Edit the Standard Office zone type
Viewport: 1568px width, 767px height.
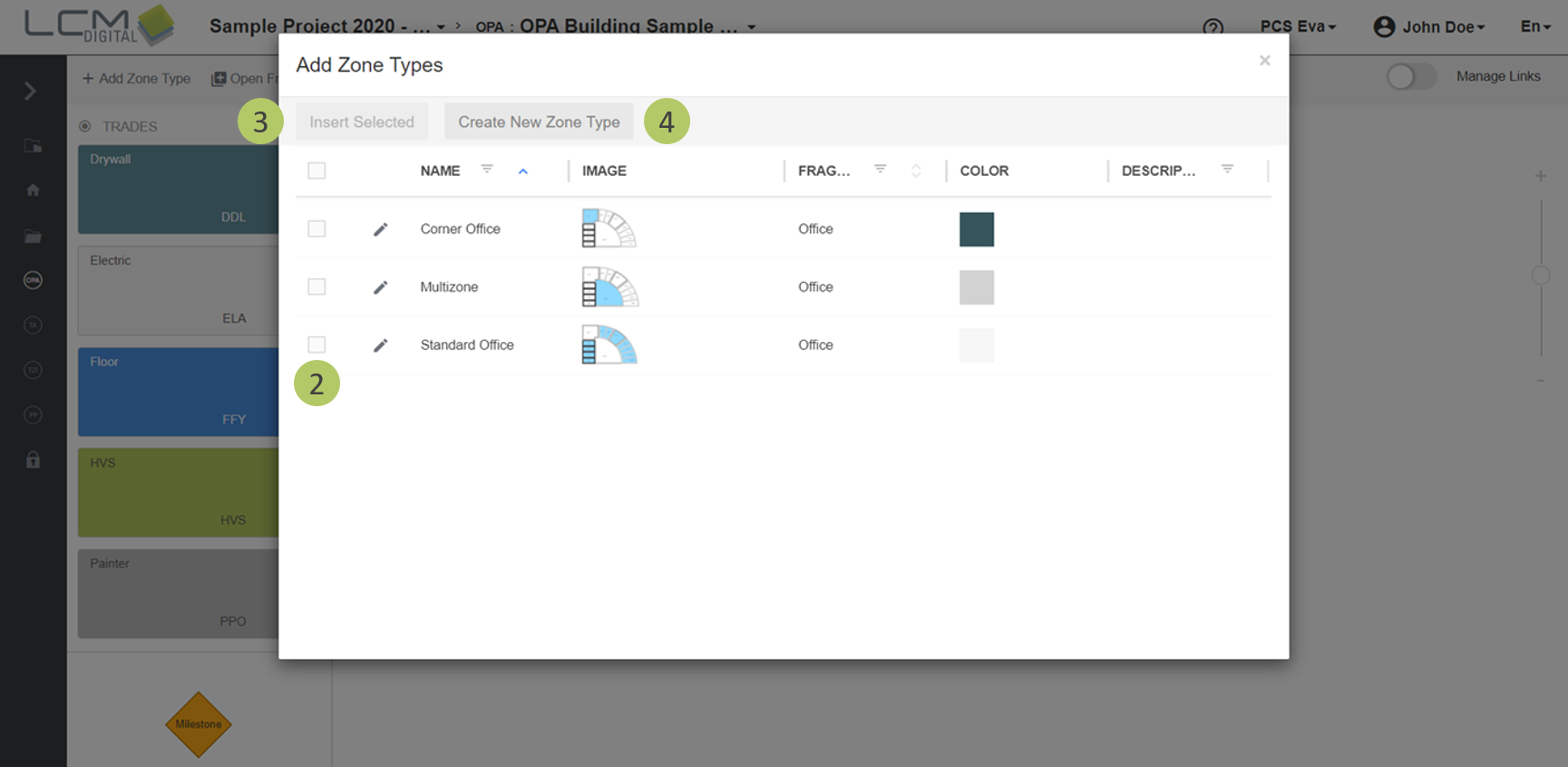pyautogui.click(x=380, y=345)
